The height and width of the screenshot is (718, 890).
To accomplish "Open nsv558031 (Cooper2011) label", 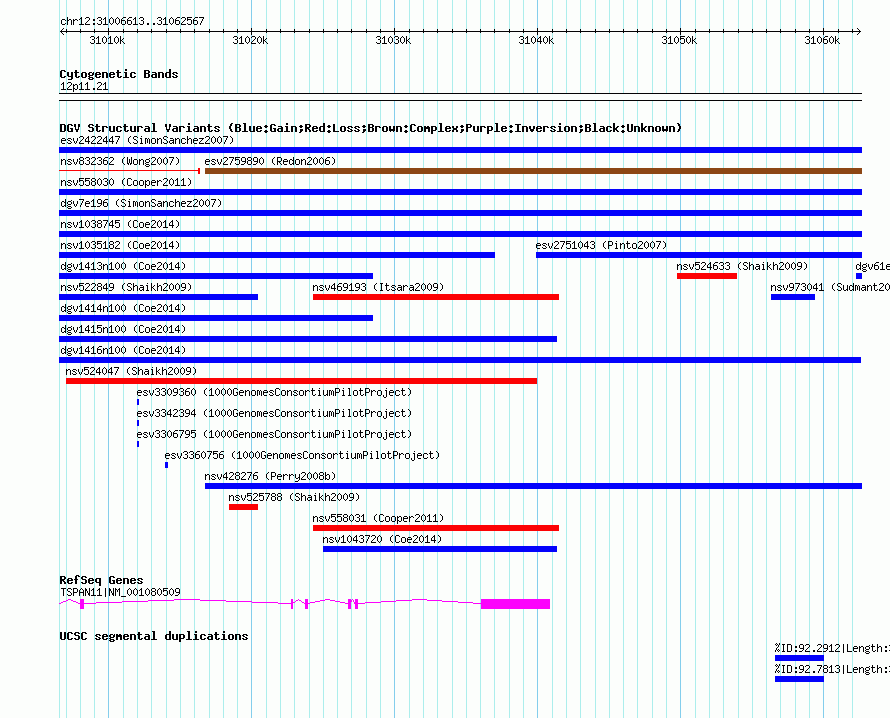I will click(x=378, y=518).
